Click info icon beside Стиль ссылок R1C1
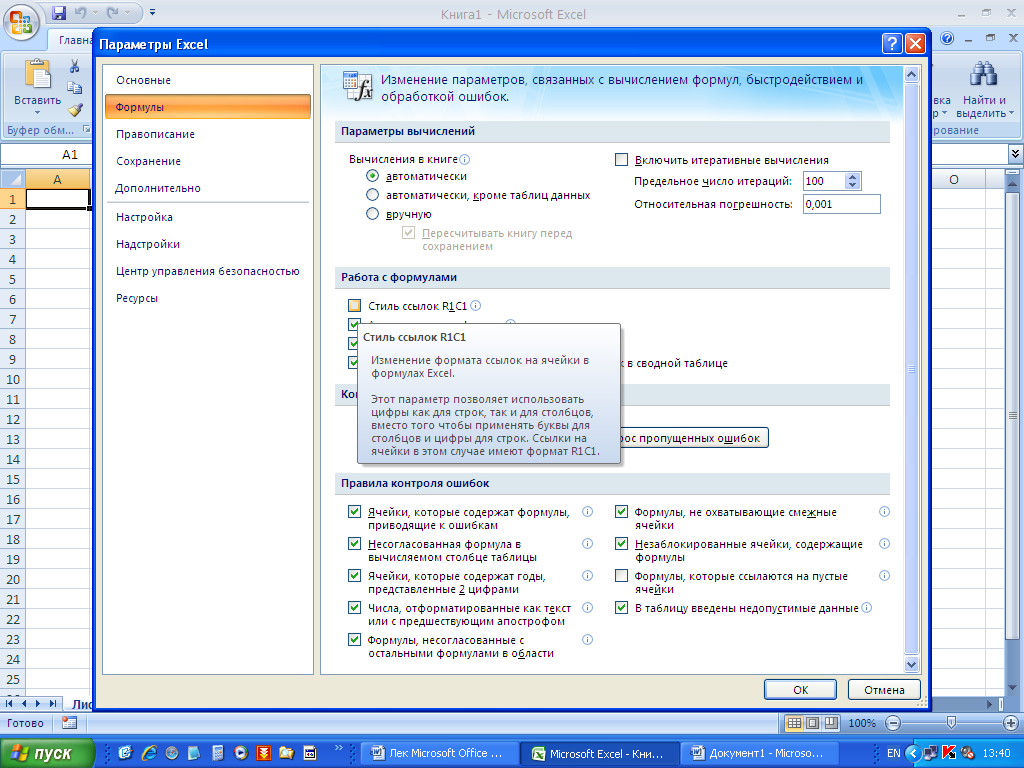 point(475,306)
